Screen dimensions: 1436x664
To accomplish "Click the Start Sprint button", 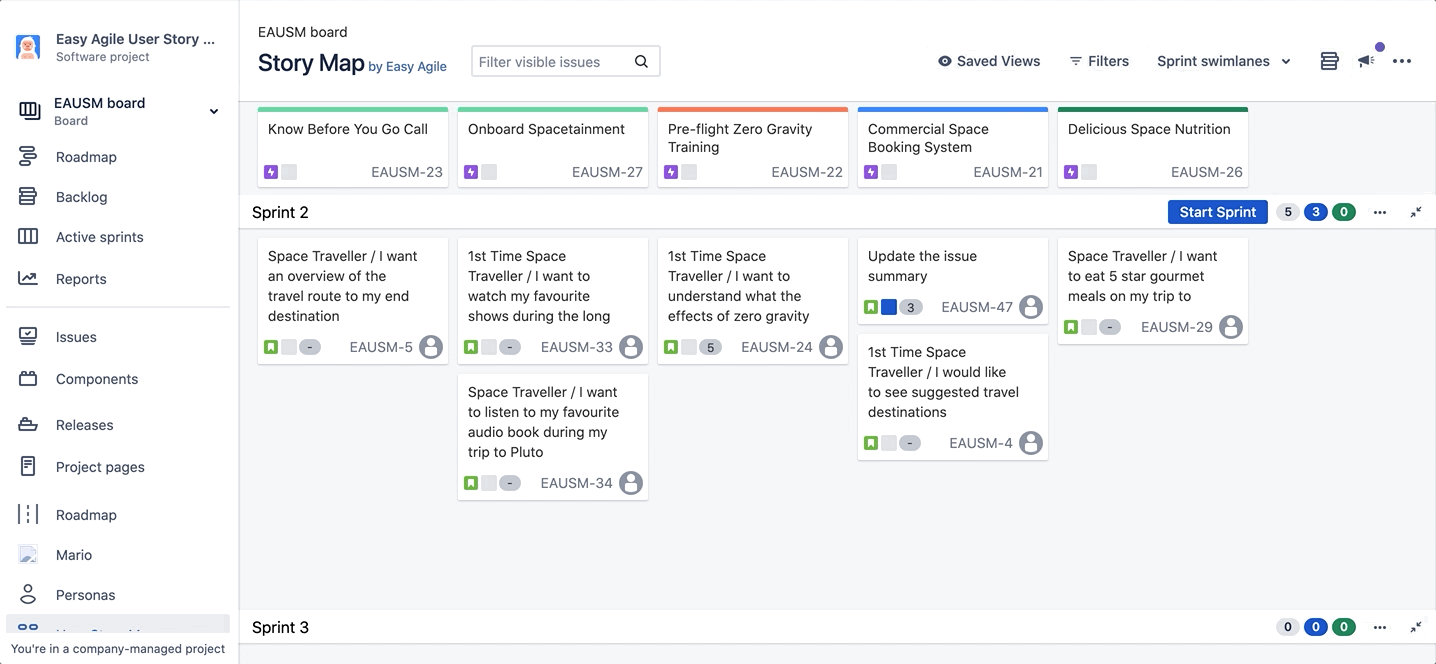I will click(x=1217, y=212).
